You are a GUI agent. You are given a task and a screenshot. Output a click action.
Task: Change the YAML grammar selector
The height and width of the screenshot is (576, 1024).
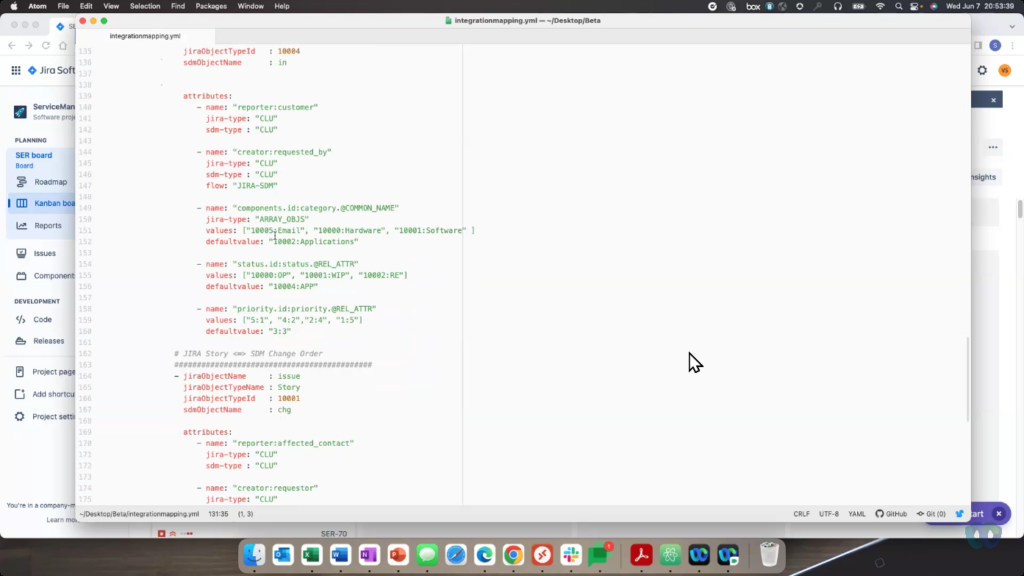(x=857, y=514)
